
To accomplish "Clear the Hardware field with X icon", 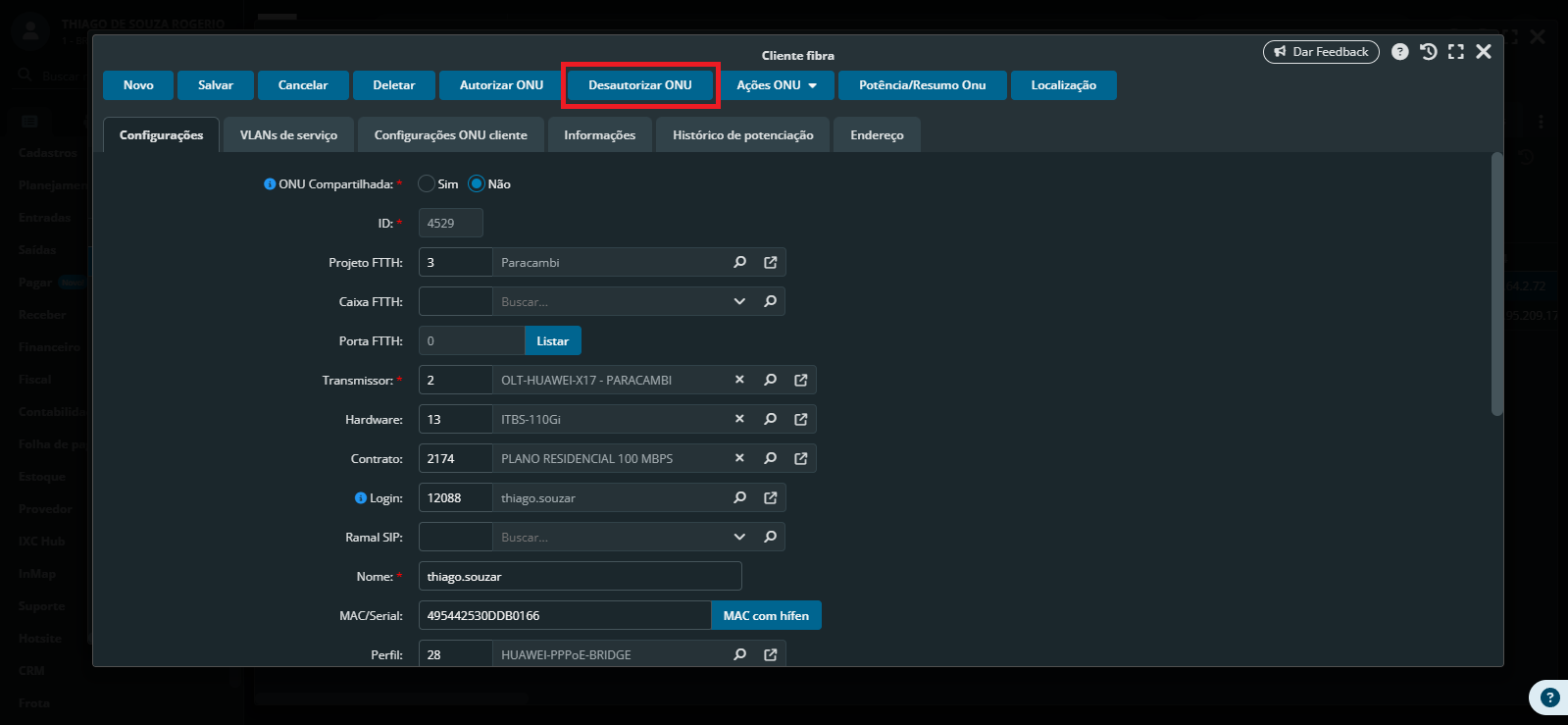I will tap(739, 419).
